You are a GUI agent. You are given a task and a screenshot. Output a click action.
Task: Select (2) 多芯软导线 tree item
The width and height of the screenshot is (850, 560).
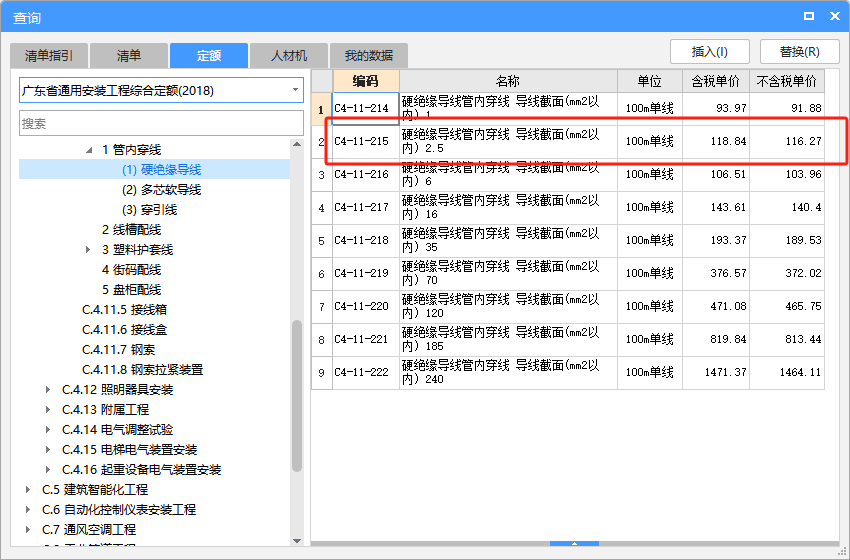(162, 190)
